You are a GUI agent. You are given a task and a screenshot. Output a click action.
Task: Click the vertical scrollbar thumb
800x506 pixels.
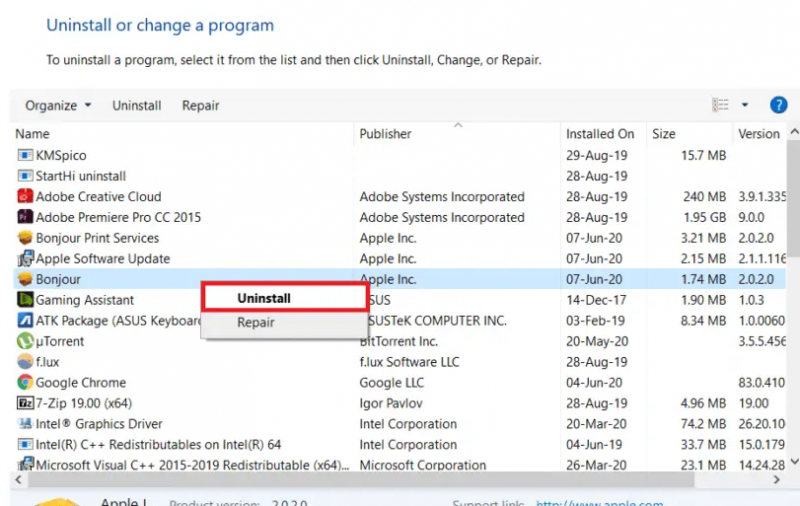click(794, 198)
